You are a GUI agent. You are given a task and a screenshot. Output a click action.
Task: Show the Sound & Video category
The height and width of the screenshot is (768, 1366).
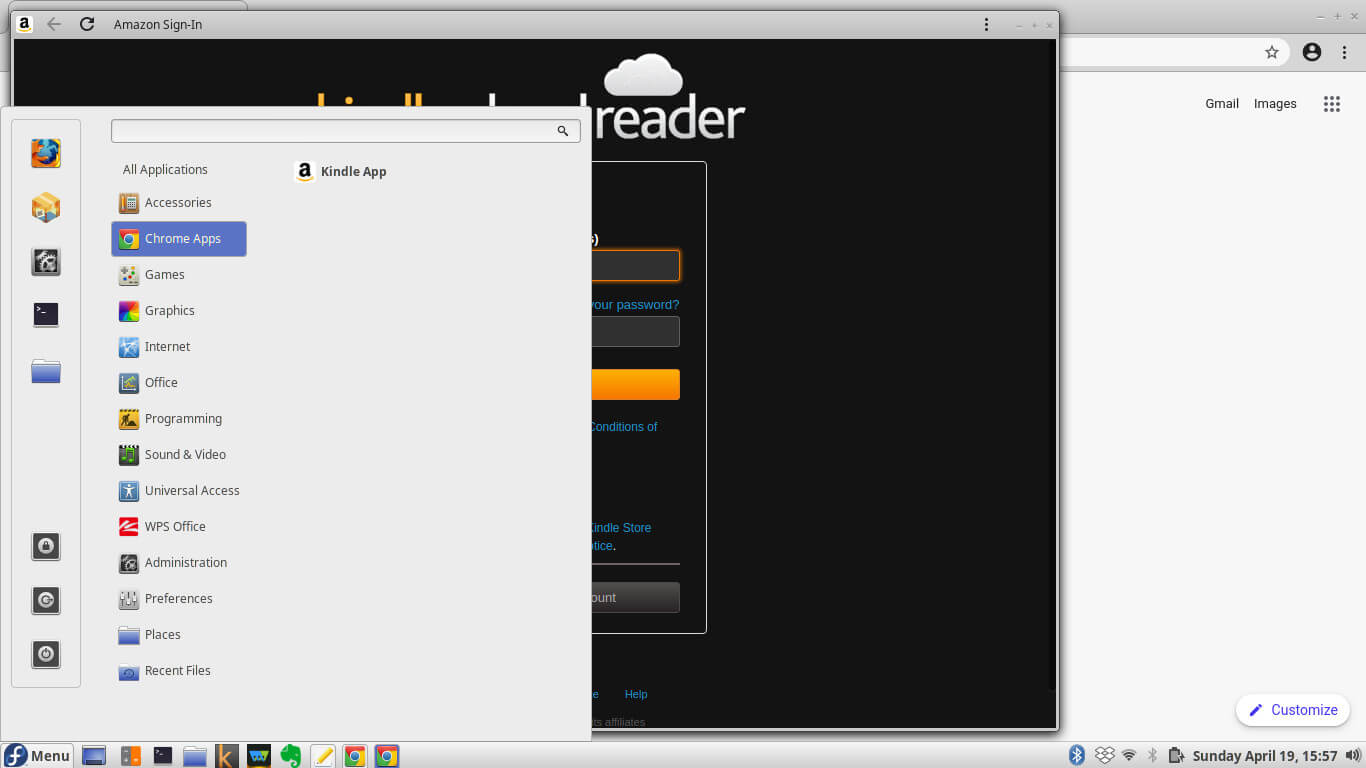coord(185,455)
